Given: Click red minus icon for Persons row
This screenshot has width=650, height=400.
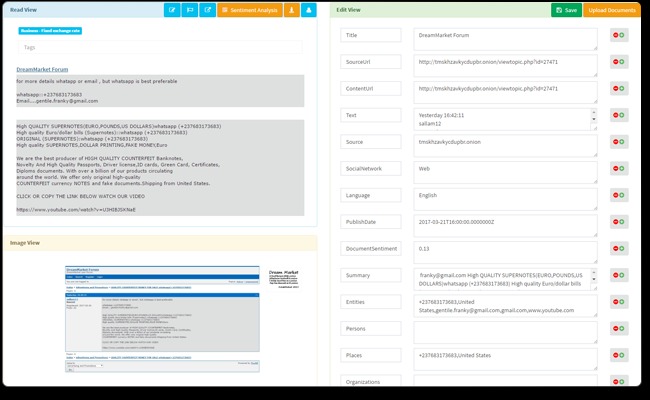Looking at the screenshot, I should pyautogui.click(x=616, y=328).
